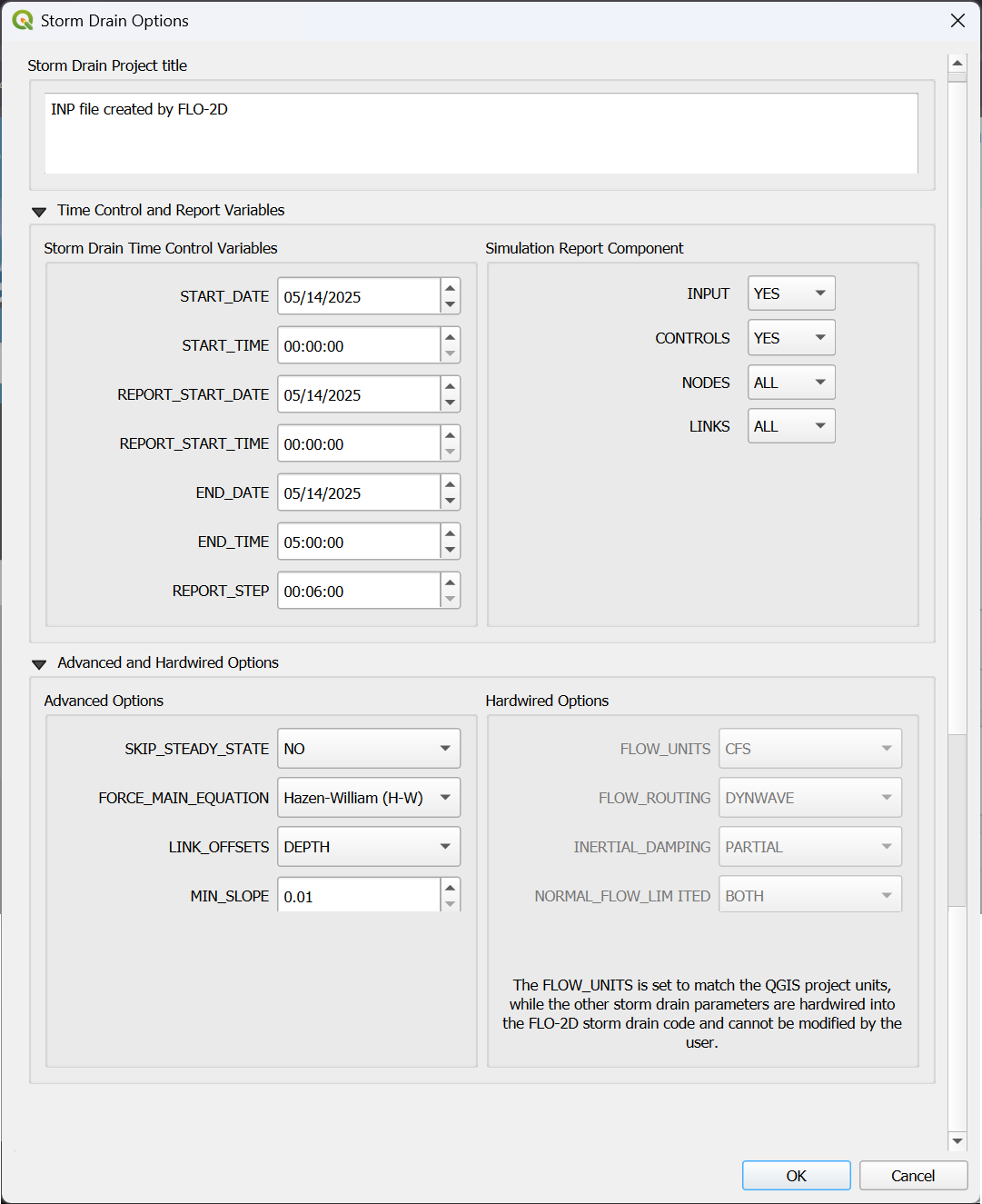Click OK to confirm storm drain options

click(x=796, y=1176)
